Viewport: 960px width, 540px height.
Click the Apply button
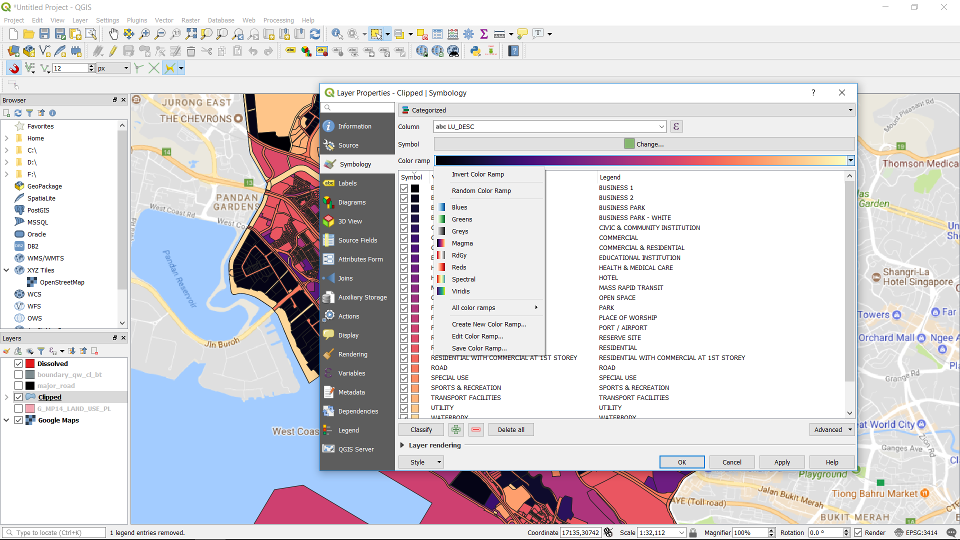tap(782, 462)
